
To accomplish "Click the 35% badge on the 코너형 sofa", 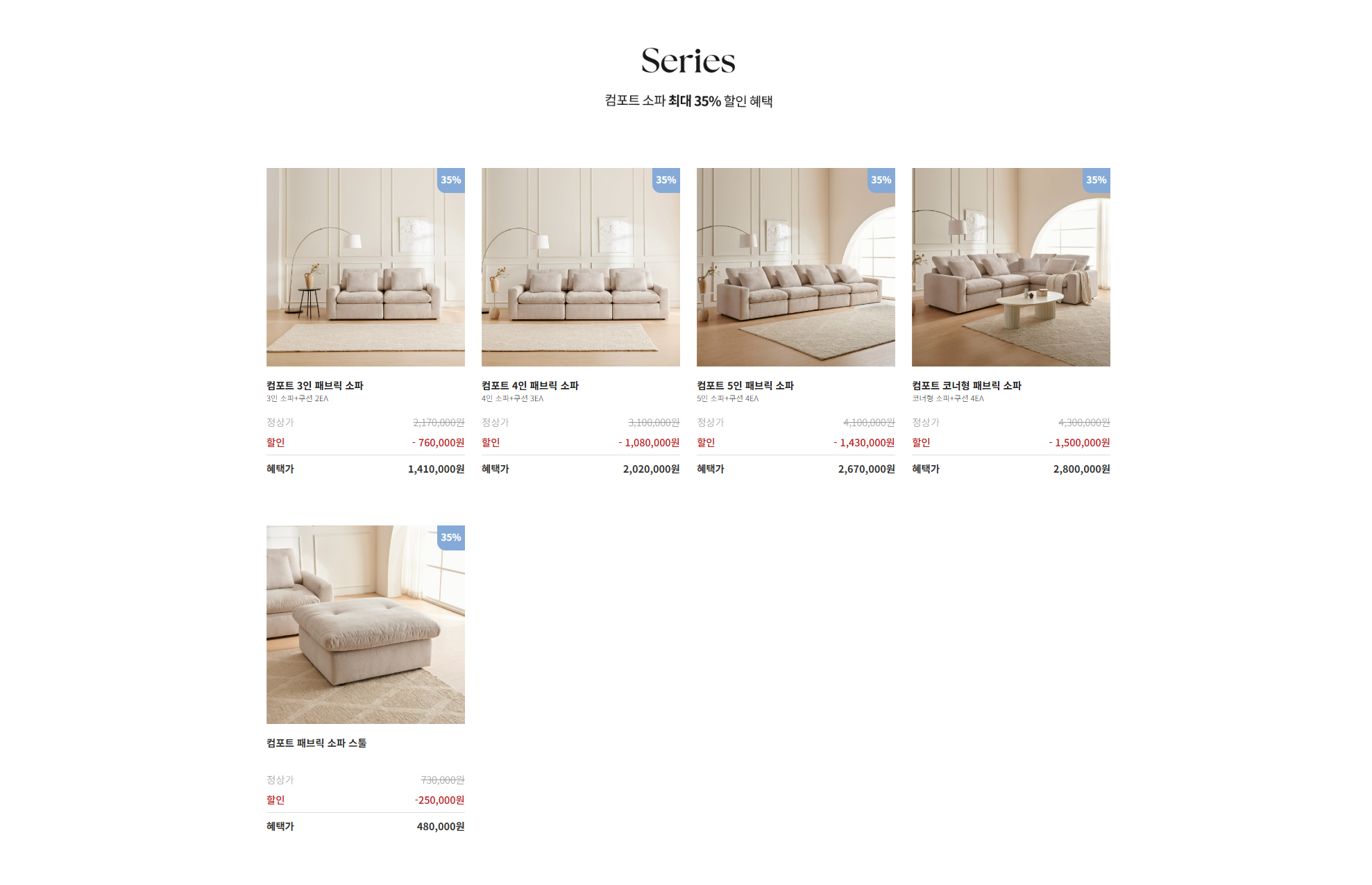I will click(x=1096, y=180).
